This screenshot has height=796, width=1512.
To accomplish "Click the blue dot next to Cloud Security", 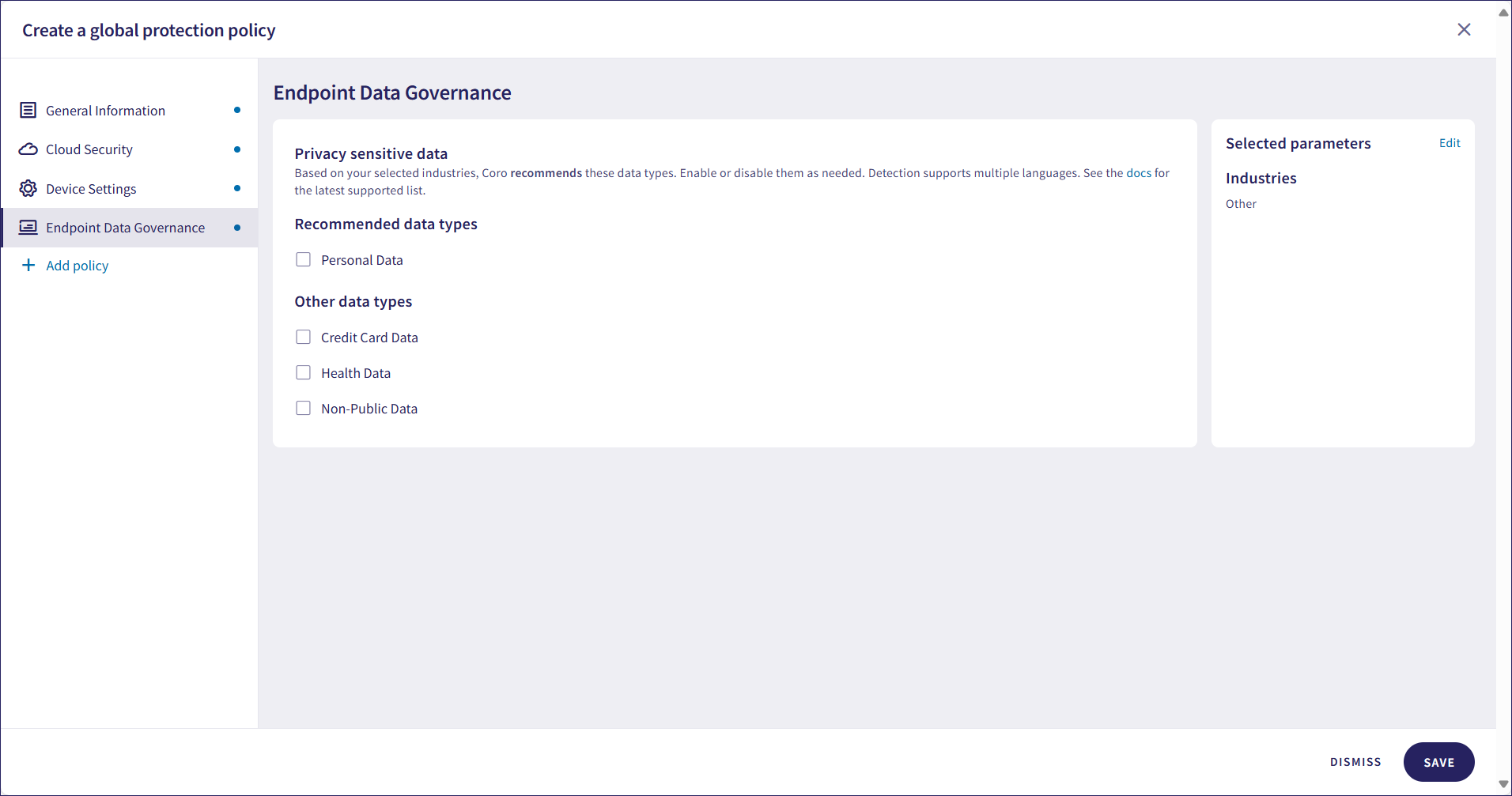I will pyautogui.click(x=237, y=149).
